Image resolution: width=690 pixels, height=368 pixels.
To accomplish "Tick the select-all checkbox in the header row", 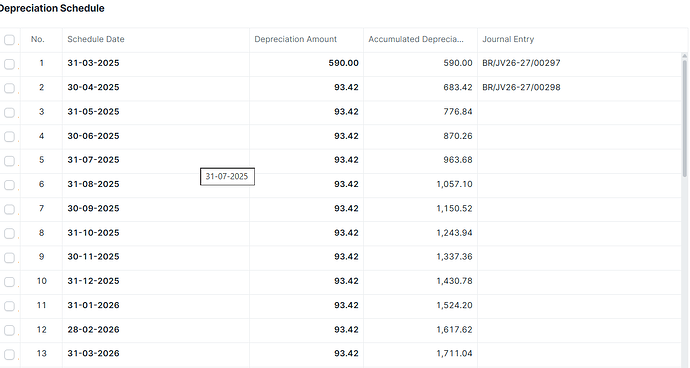I will (x=9, y=40).
